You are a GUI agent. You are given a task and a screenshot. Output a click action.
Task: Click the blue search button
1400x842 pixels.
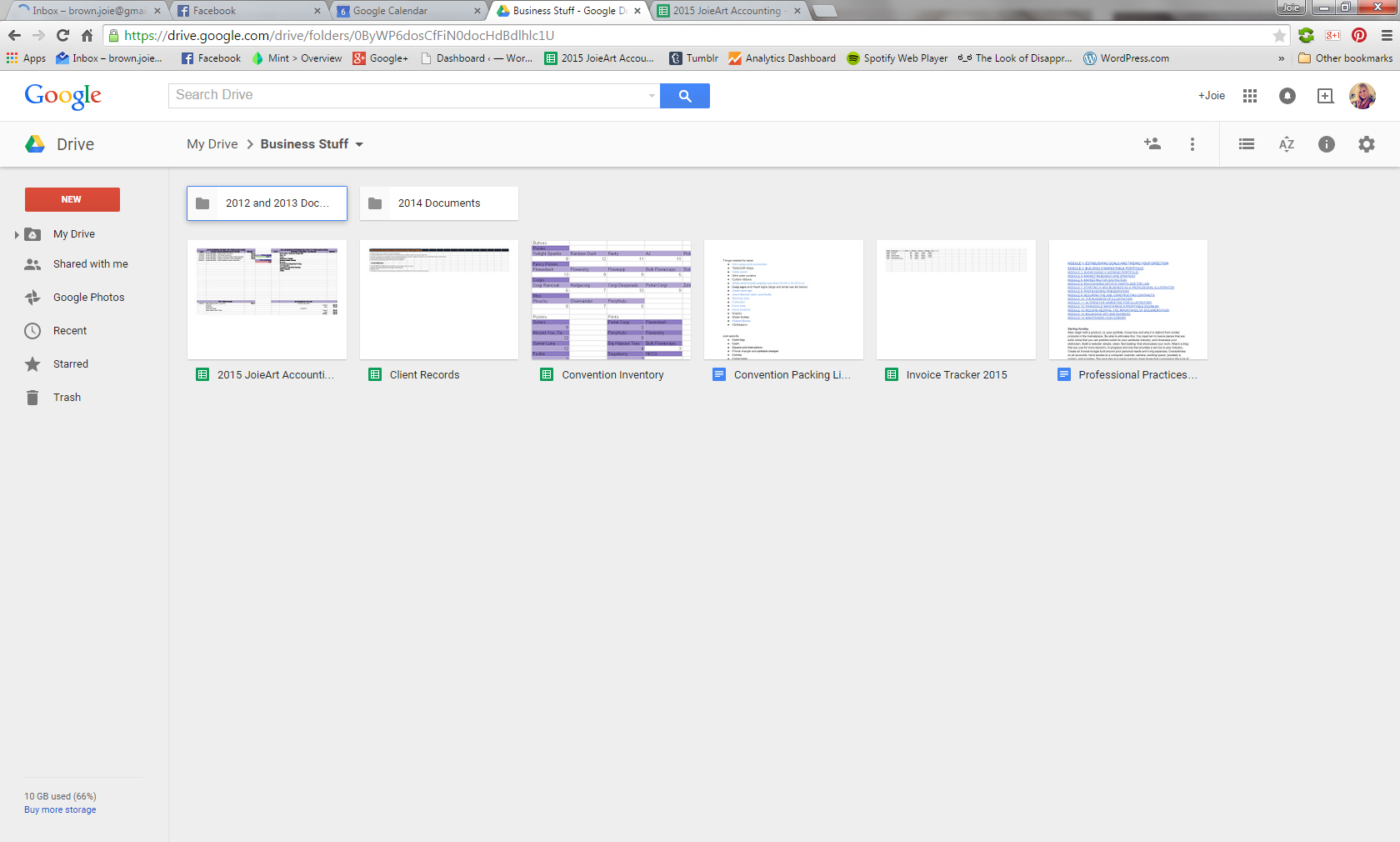coord(685,96)
